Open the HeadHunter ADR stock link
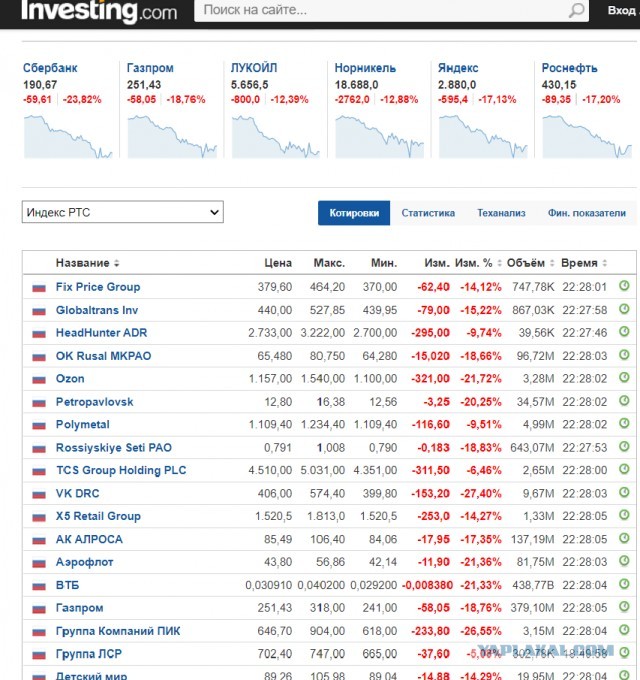The image size is (640, 680). pos(101,333)
